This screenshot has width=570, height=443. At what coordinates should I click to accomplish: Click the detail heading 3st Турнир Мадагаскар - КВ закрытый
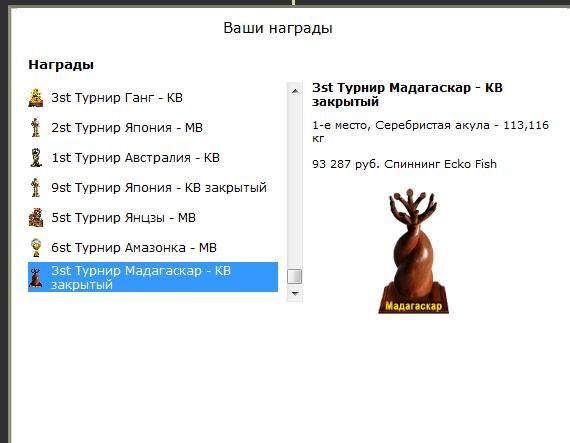click(407, 94)
